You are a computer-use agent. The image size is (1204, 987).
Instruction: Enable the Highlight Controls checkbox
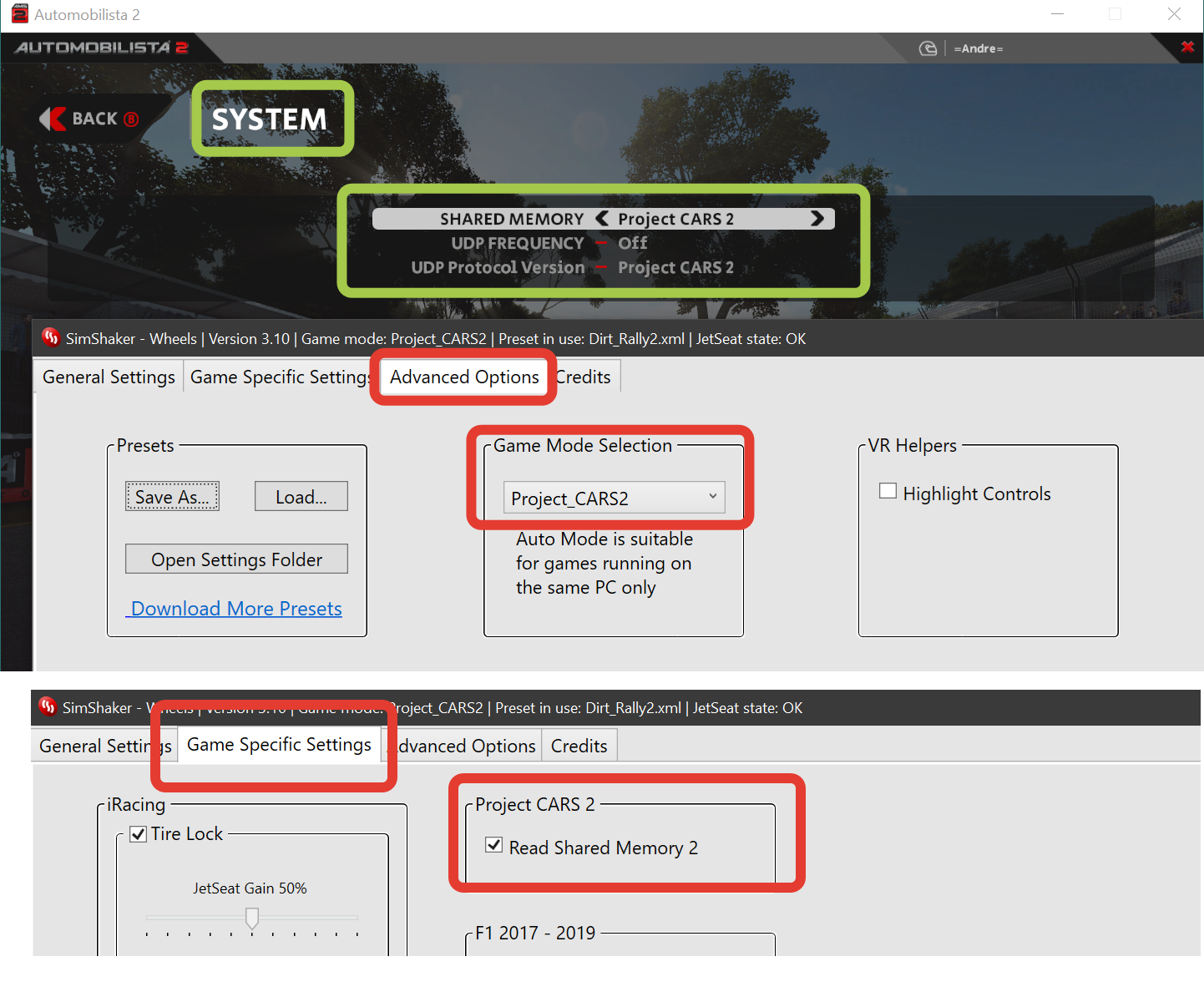888,491
